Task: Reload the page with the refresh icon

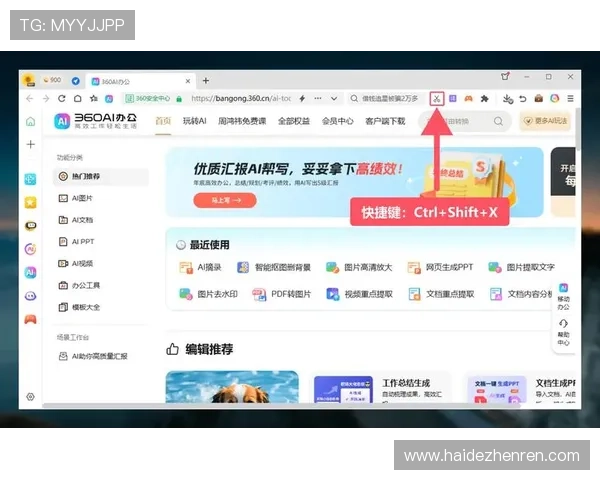Action: (x=62, y=99)
